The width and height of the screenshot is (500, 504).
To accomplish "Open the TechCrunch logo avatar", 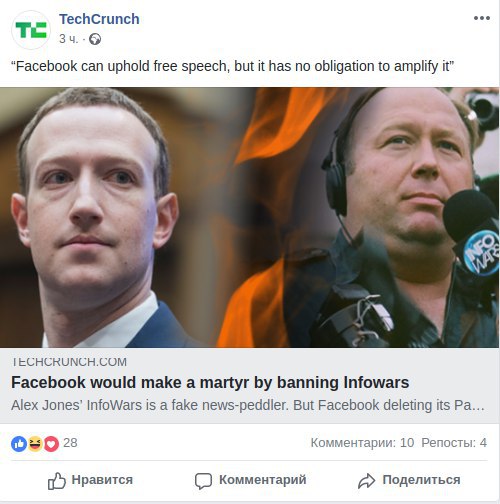I will pyautogui.click(x=31, y=30).
